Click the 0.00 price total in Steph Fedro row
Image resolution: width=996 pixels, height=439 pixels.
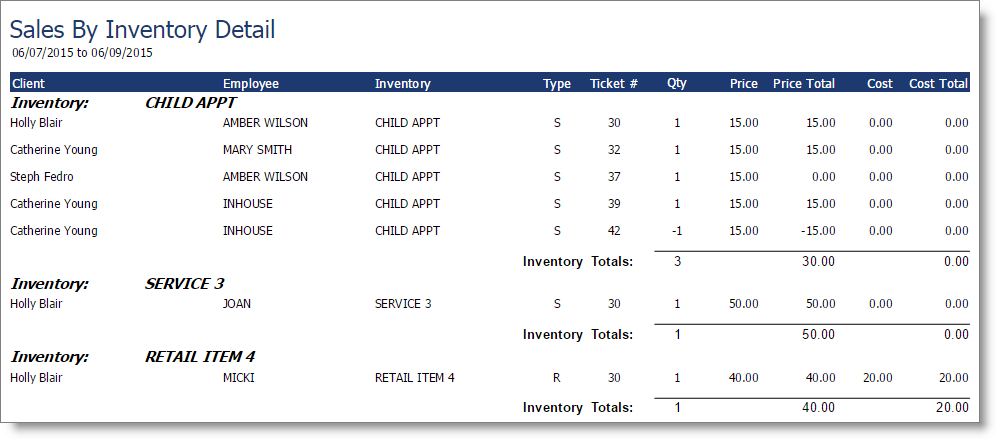coord(823,177)
